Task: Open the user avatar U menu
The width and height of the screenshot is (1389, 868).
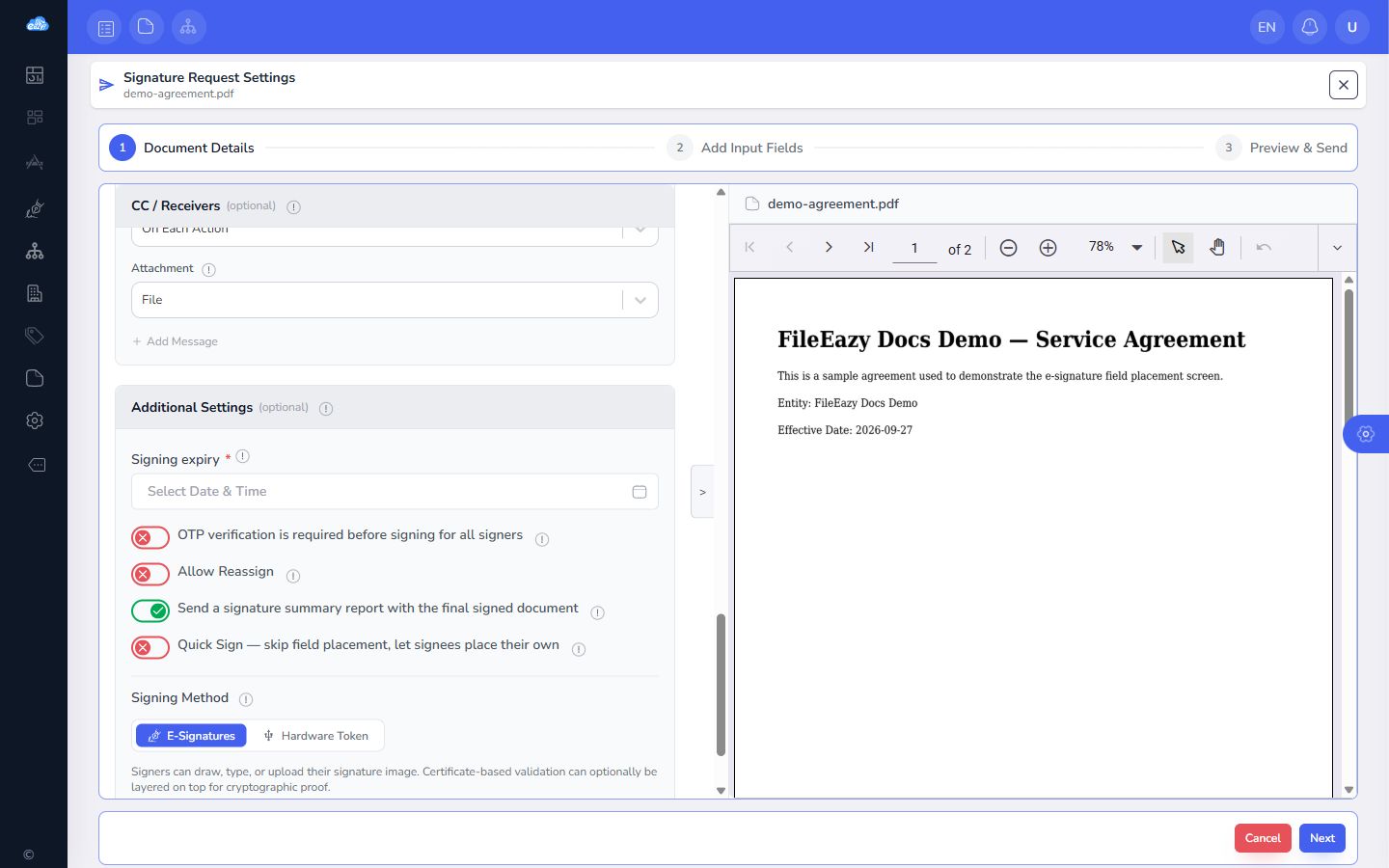Action: tap(1352, 27)
